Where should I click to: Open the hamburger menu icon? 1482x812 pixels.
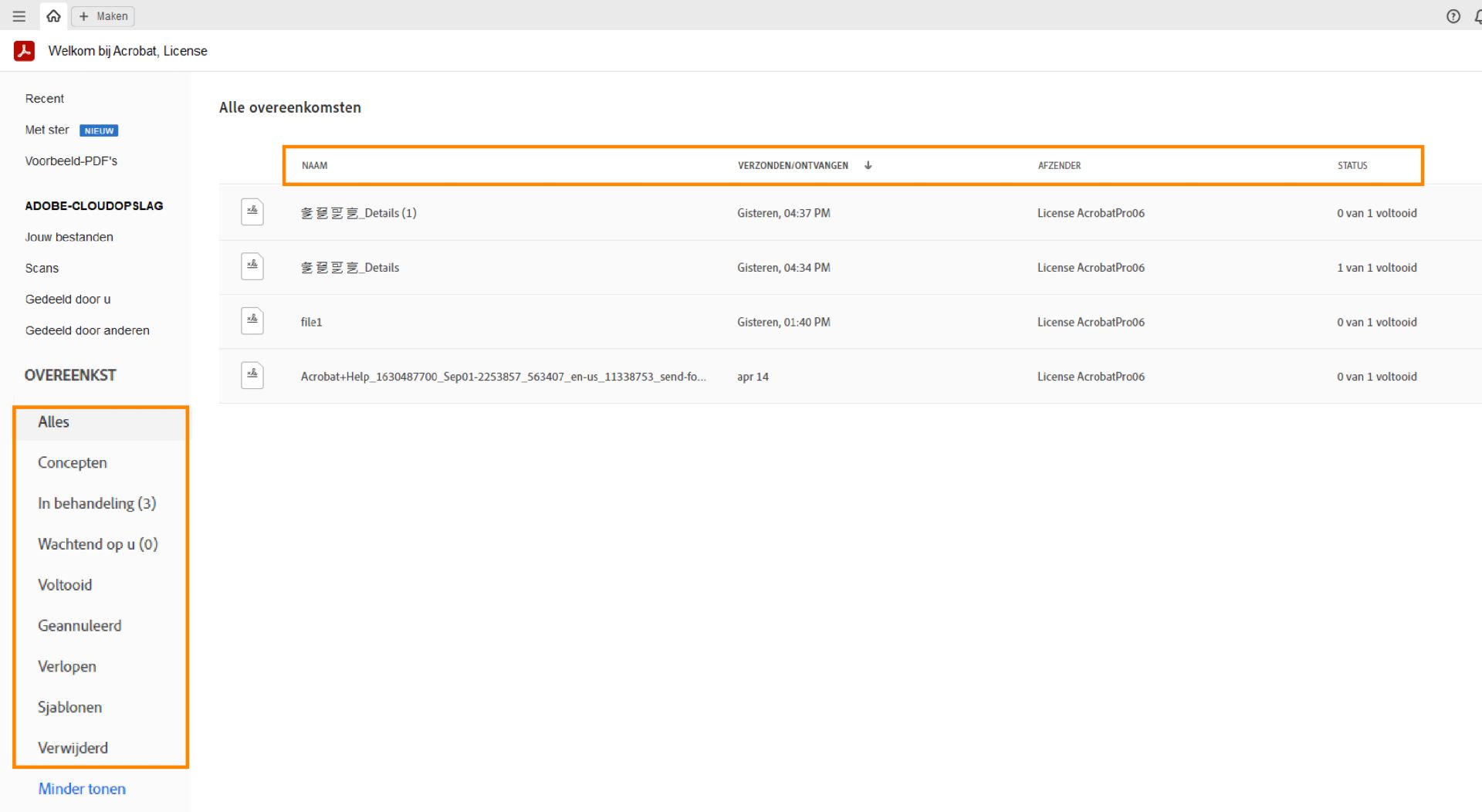click(x=19, y=16)
